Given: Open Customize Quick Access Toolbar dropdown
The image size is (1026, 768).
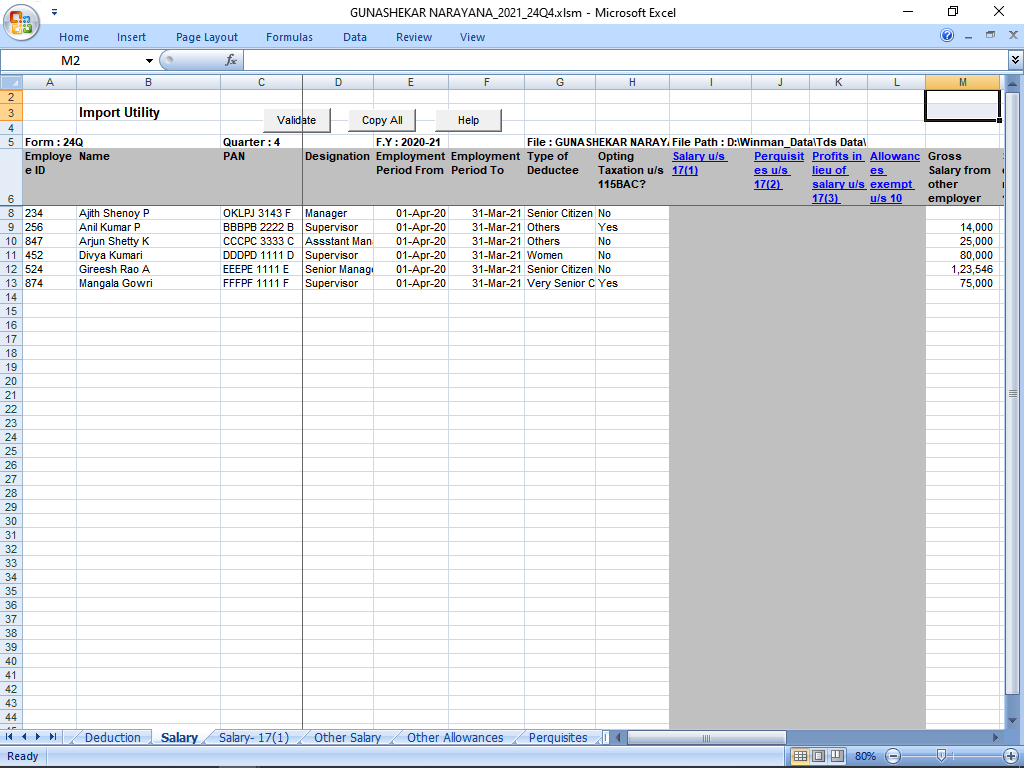Looking at the screenshot, I should (53, 12).
